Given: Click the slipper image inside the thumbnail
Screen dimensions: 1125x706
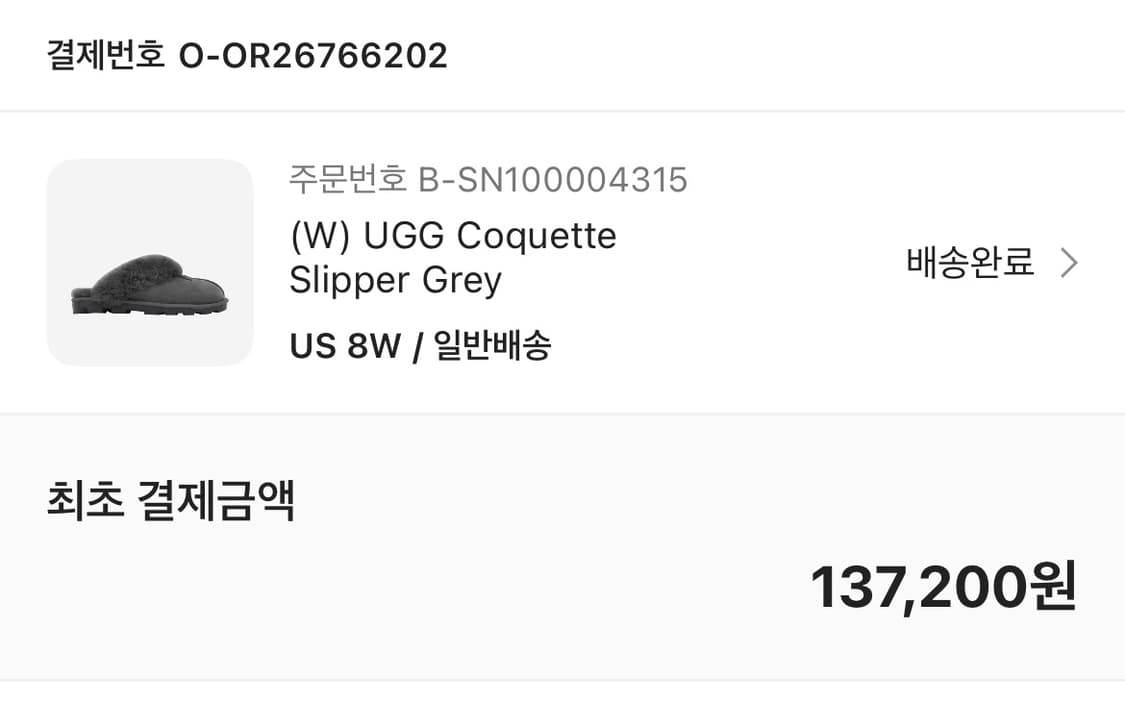Looking at the screenshot, I should tap(150, 288).
